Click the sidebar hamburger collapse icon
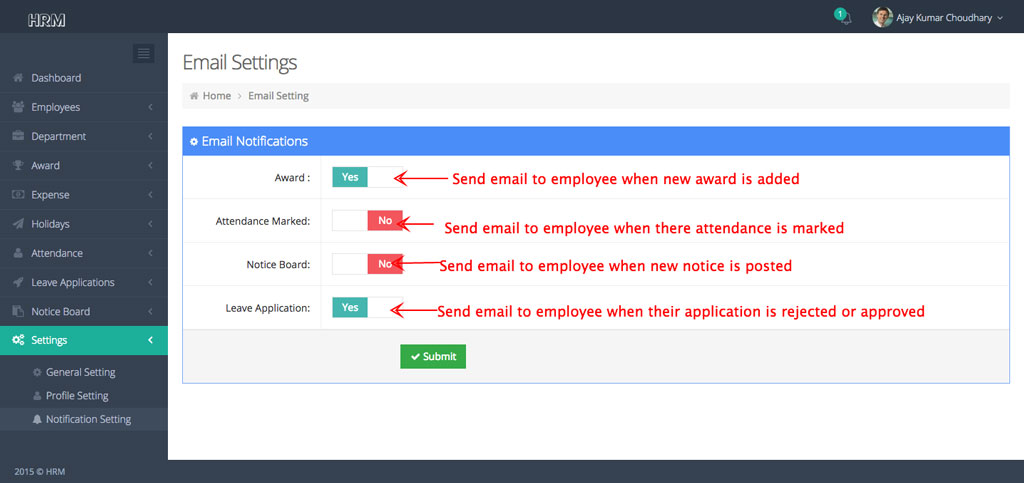The width and height of the screenshot is (1024, 483). point(144,54)
